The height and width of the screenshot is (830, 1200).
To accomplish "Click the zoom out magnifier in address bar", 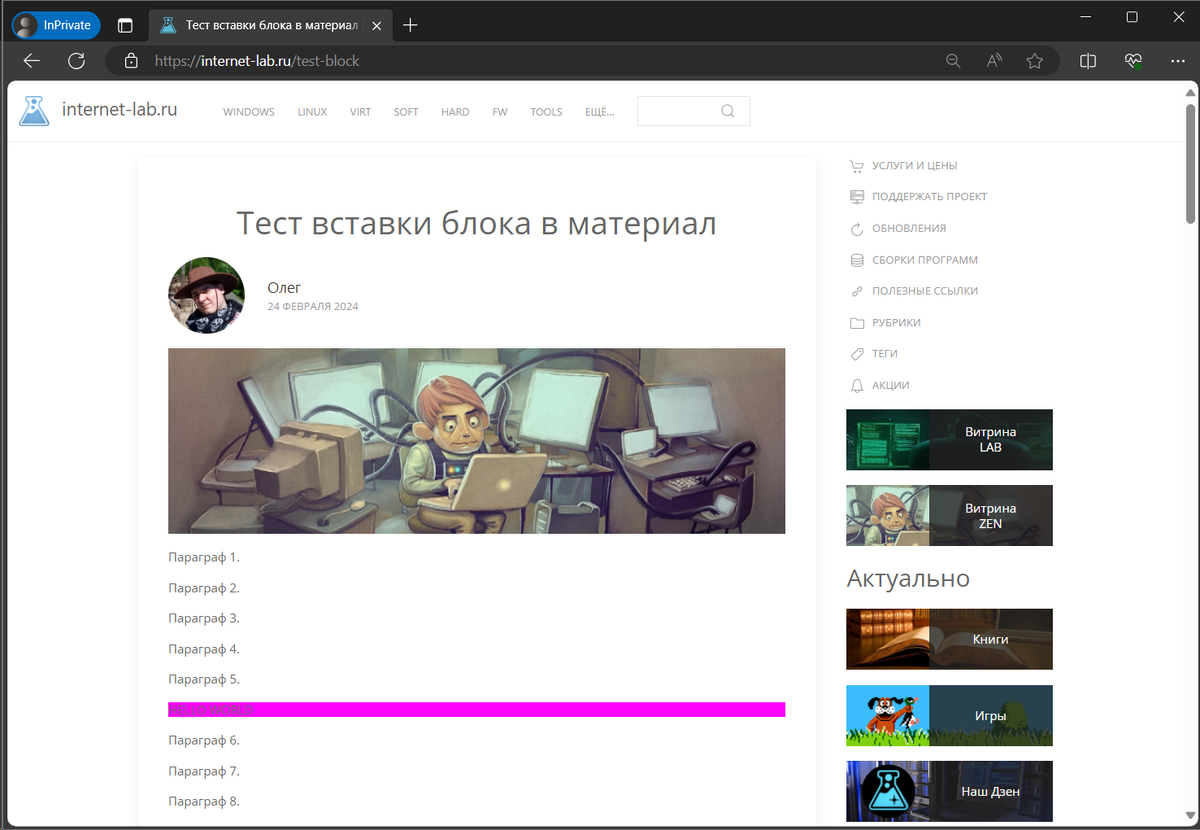I will pos(954,61).
